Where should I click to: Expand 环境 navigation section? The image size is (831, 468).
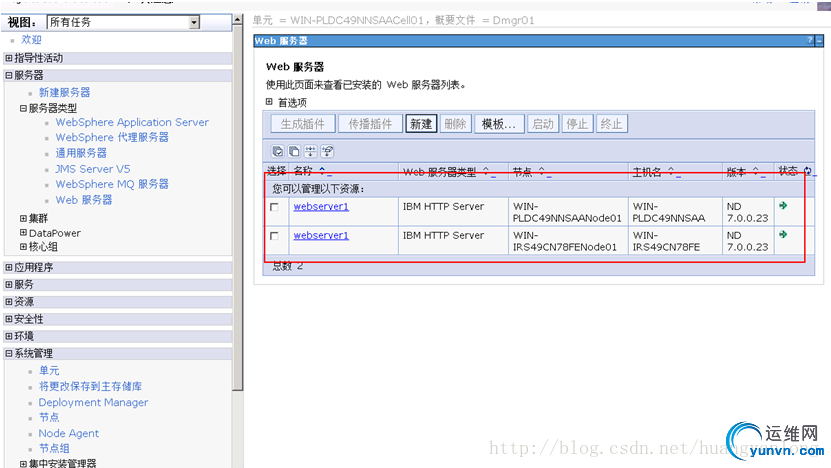[8, 336]
